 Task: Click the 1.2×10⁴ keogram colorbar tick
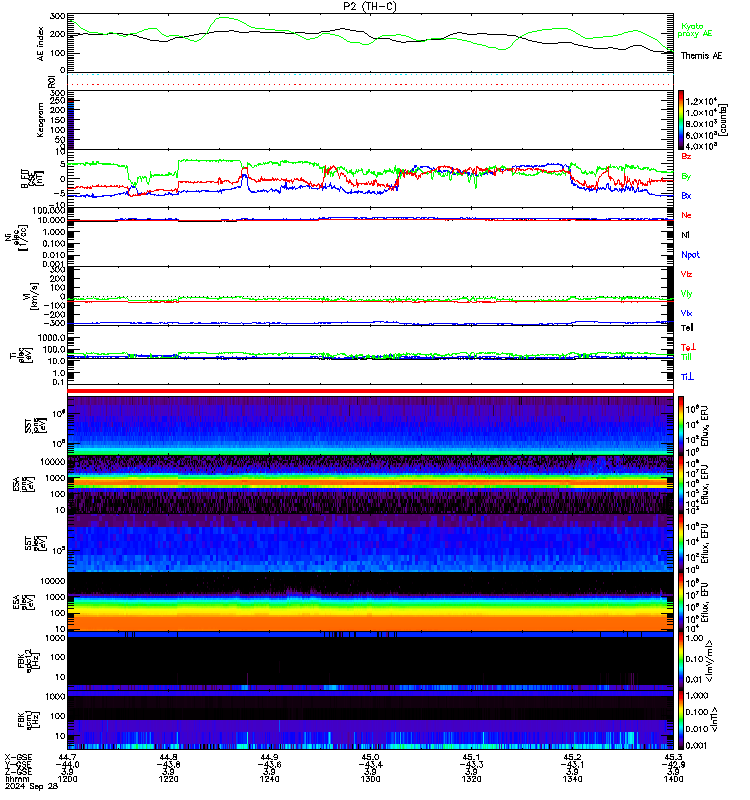point(701,101)
